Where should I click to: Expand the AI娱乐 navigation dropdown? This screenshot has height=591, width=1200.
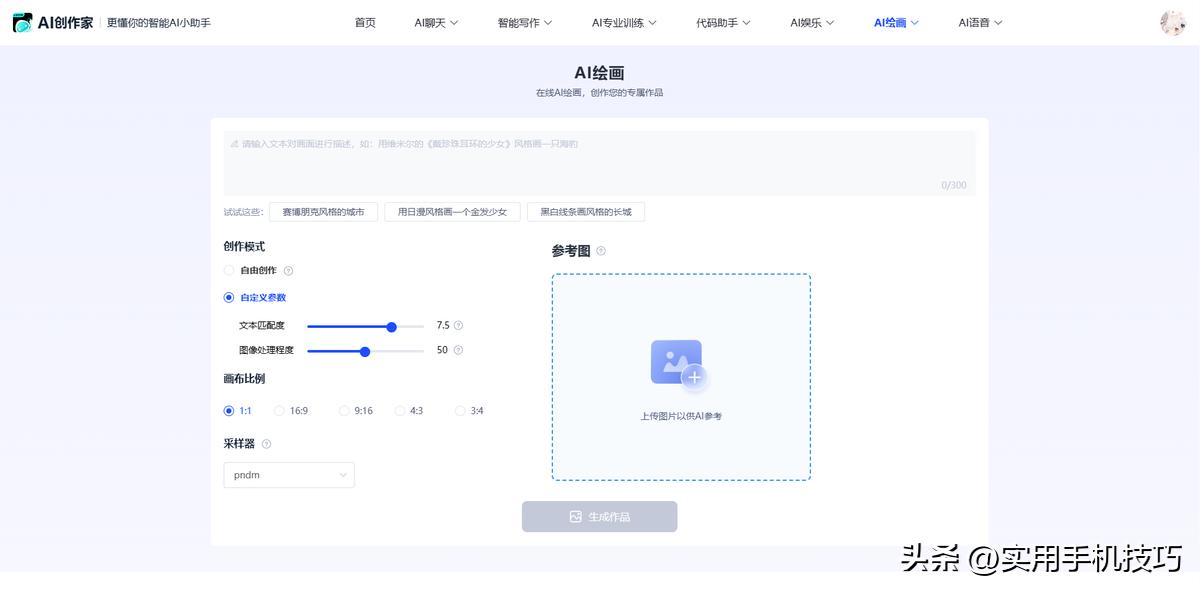812,21
